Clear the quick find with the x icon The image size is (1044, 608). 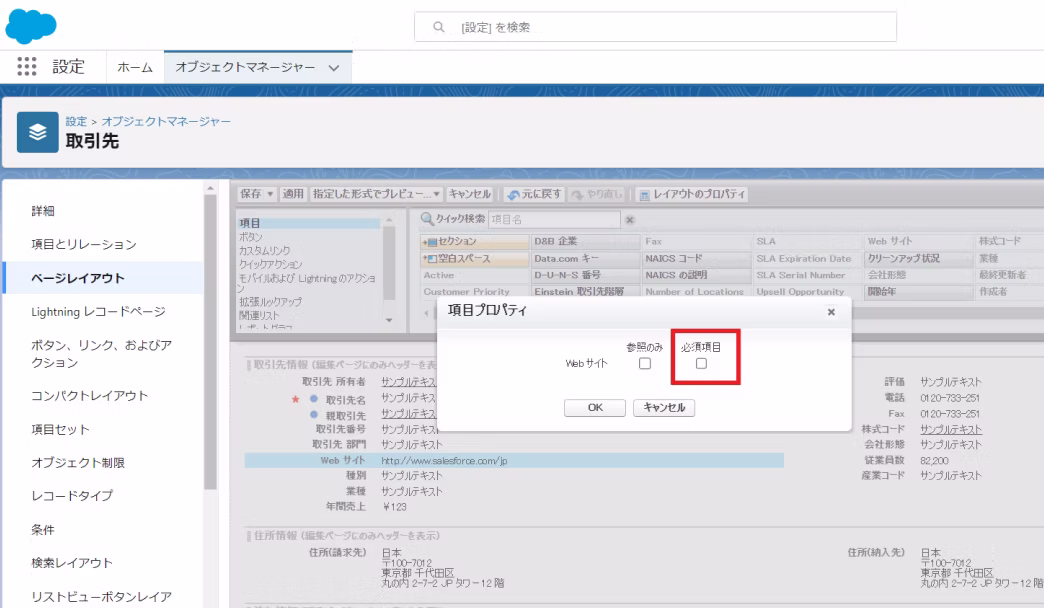coord(629,219)
